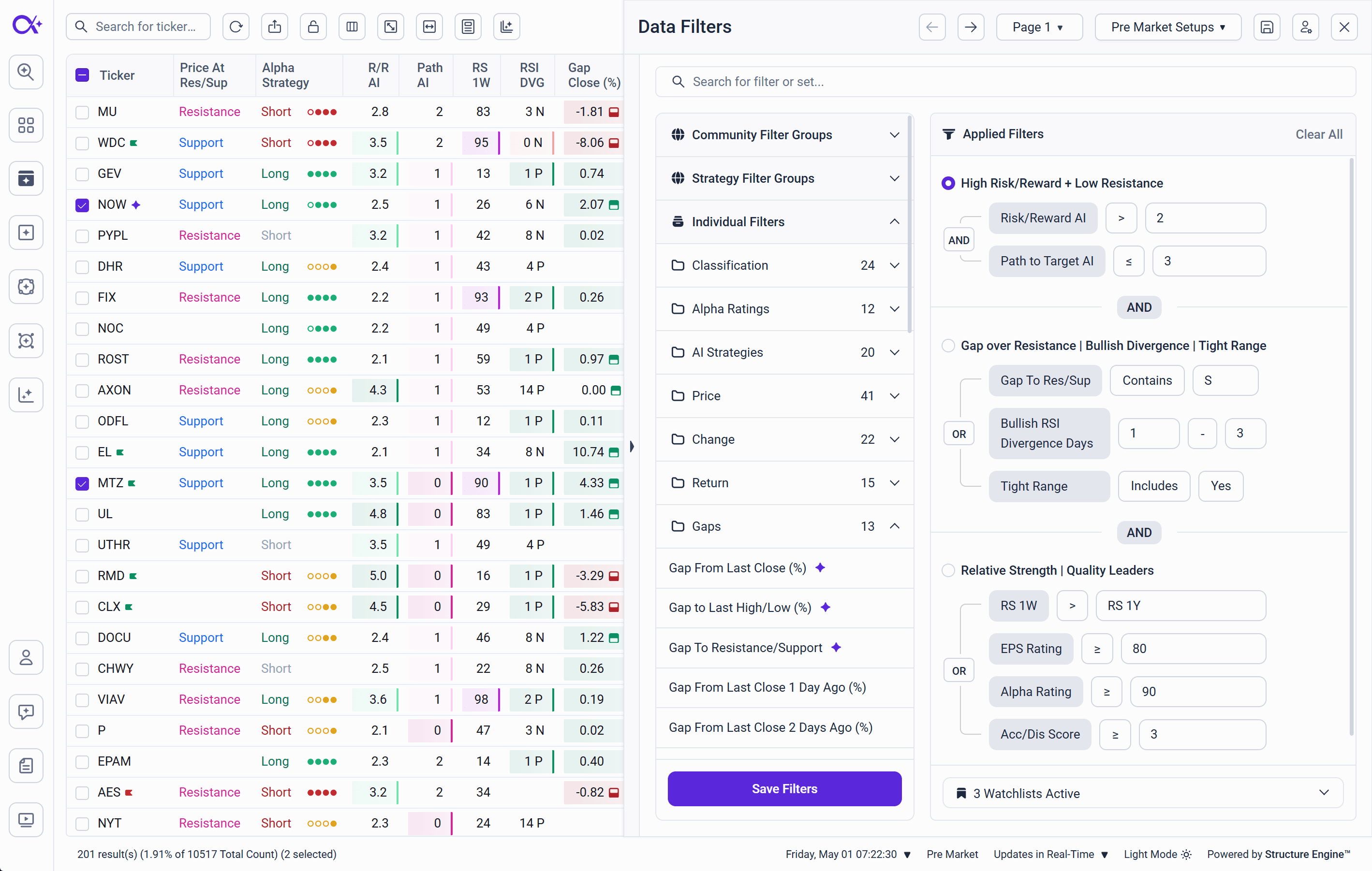Expand the AI Strategies filter folder
Viewport: 1372px width, 871px height.
(784, 352)
